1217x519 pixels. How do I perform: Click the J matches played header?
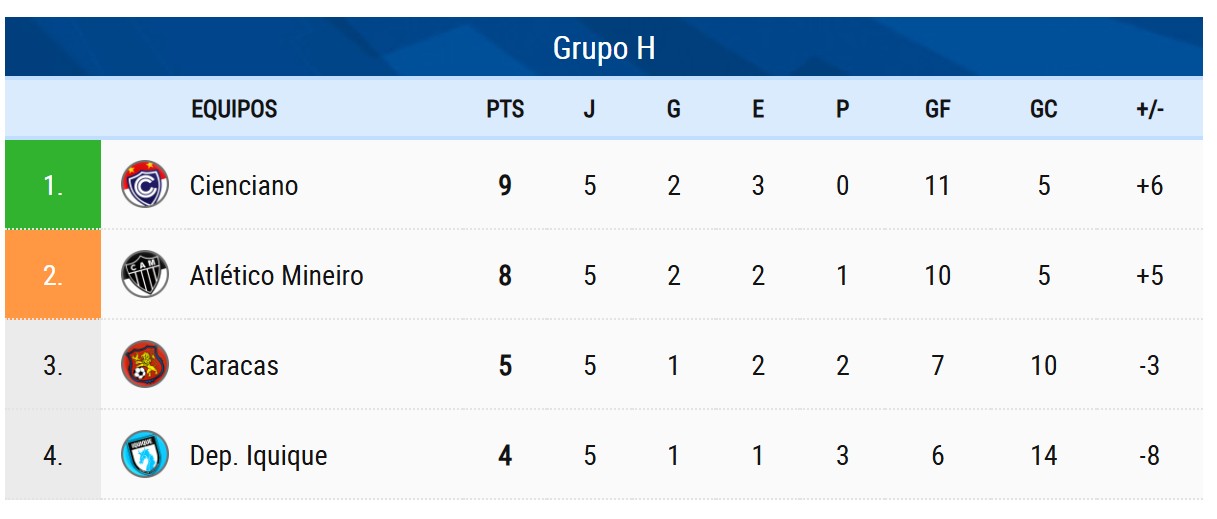590,109
